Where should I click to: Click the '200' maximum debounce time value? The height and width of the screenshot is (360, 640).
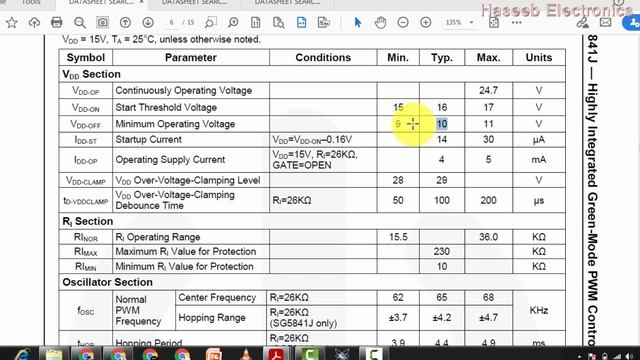click(x=488, y=200)
